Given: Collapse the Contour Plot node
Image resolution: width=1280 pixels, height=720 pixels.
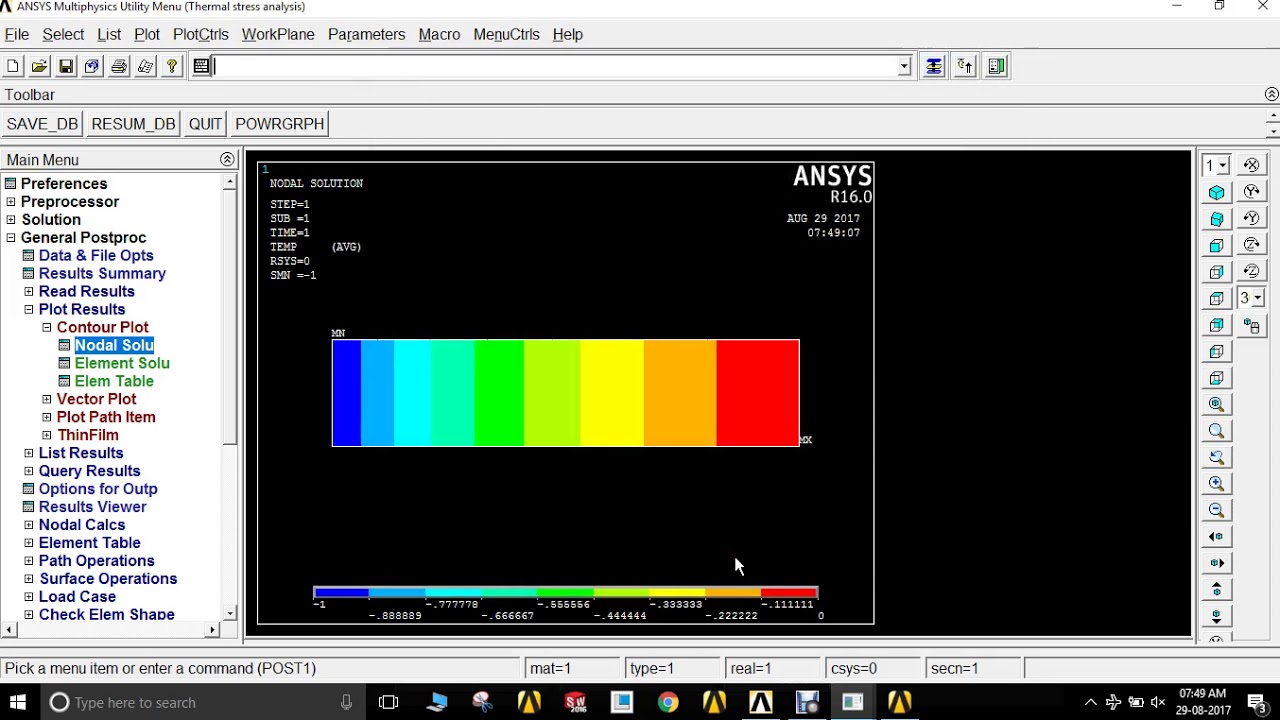Looking at the screenshot, I should [x=47, y=328].
